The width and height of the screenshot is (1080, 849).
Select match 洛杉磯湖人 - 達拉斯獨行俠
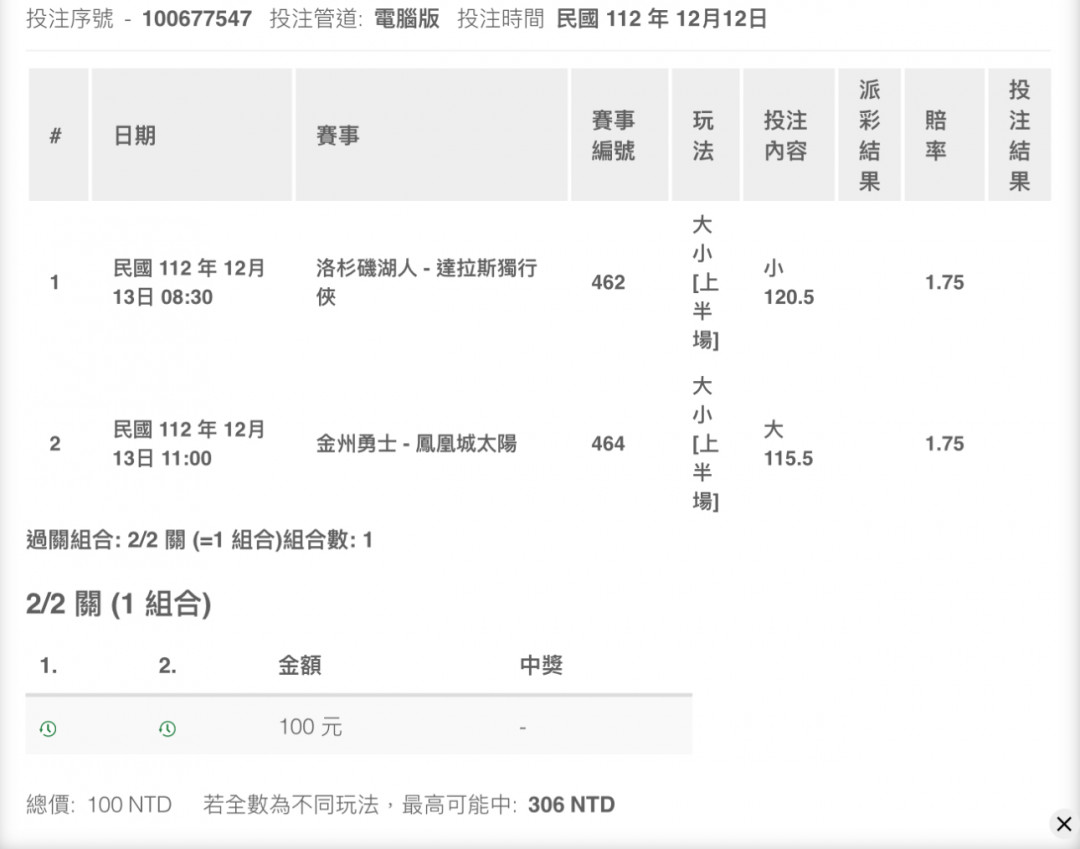pos(426,282)
